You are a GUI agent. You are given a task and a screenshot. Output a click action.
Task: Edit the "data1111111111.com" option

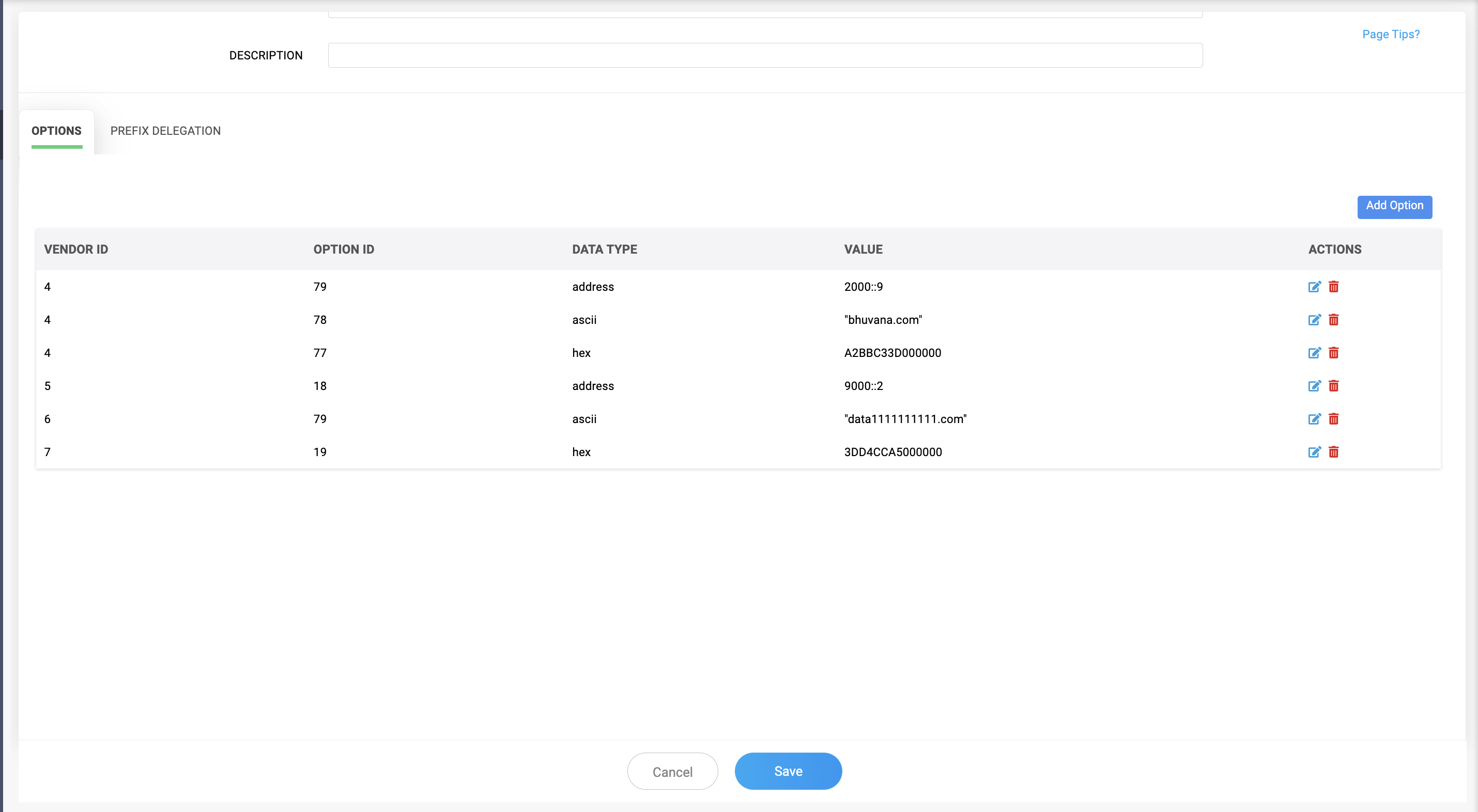1314,419
